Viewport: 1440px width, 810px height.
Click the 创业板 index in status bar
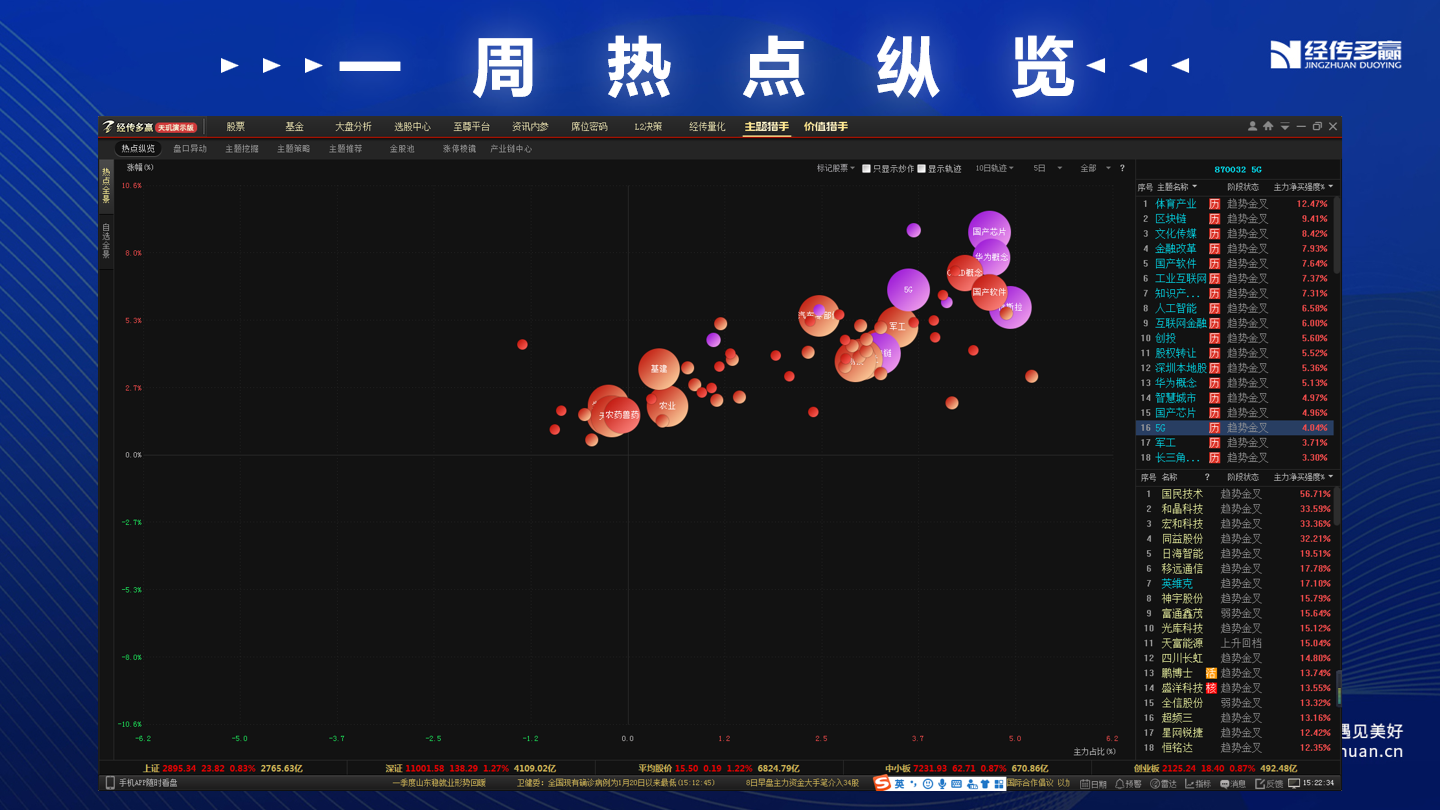[1215, 769]
